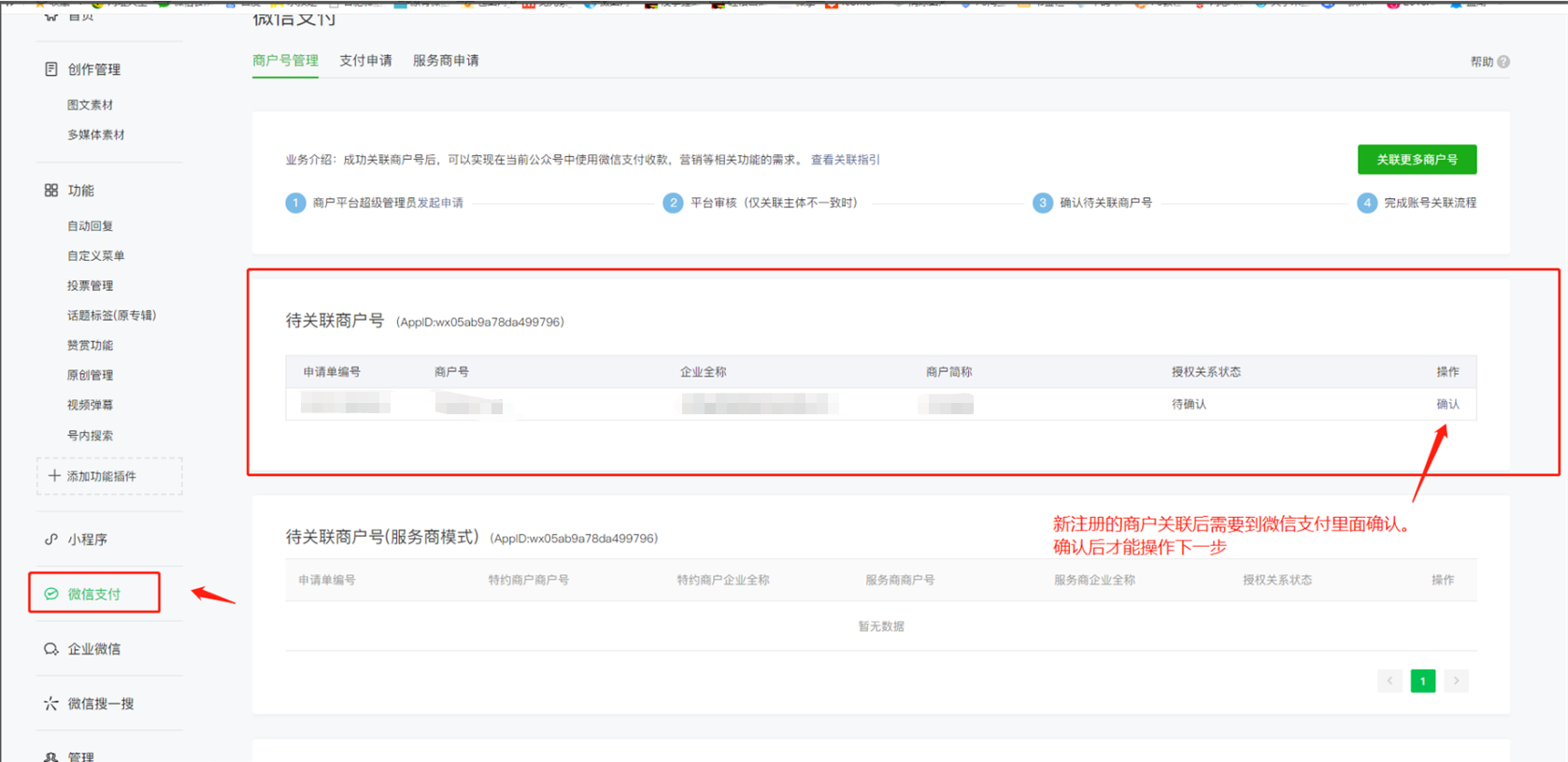
Task: Click step 1 商户平台超级管理员发起申请
Action: coord(388,203)
